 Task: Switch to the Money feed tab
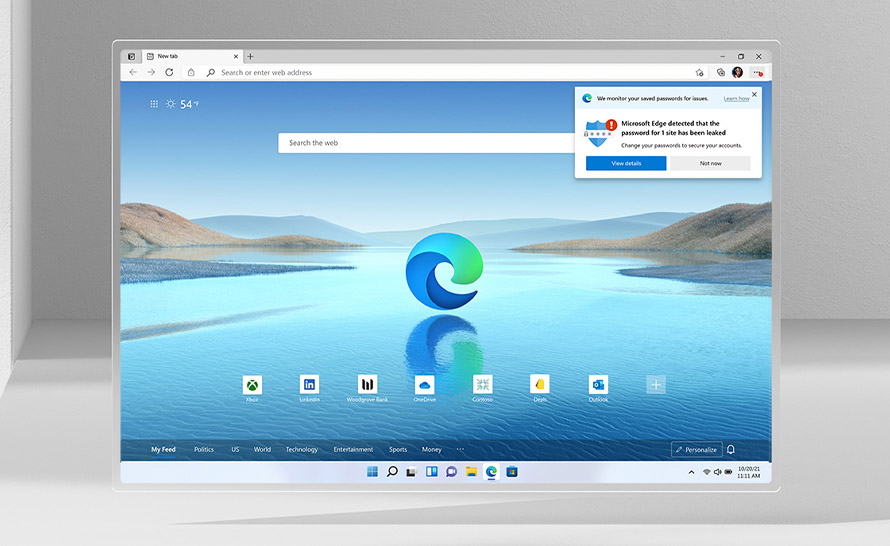[x=431, y=450]
